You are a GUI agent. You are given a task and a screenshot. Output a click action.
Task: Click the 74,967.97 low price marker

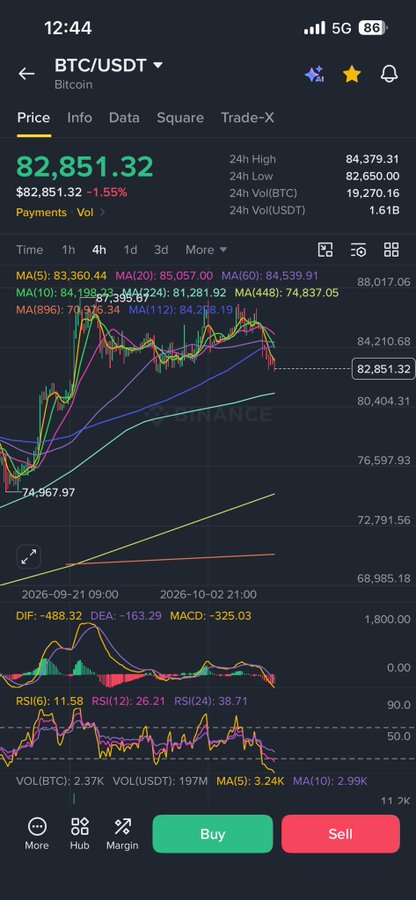(x=49, y=492)
